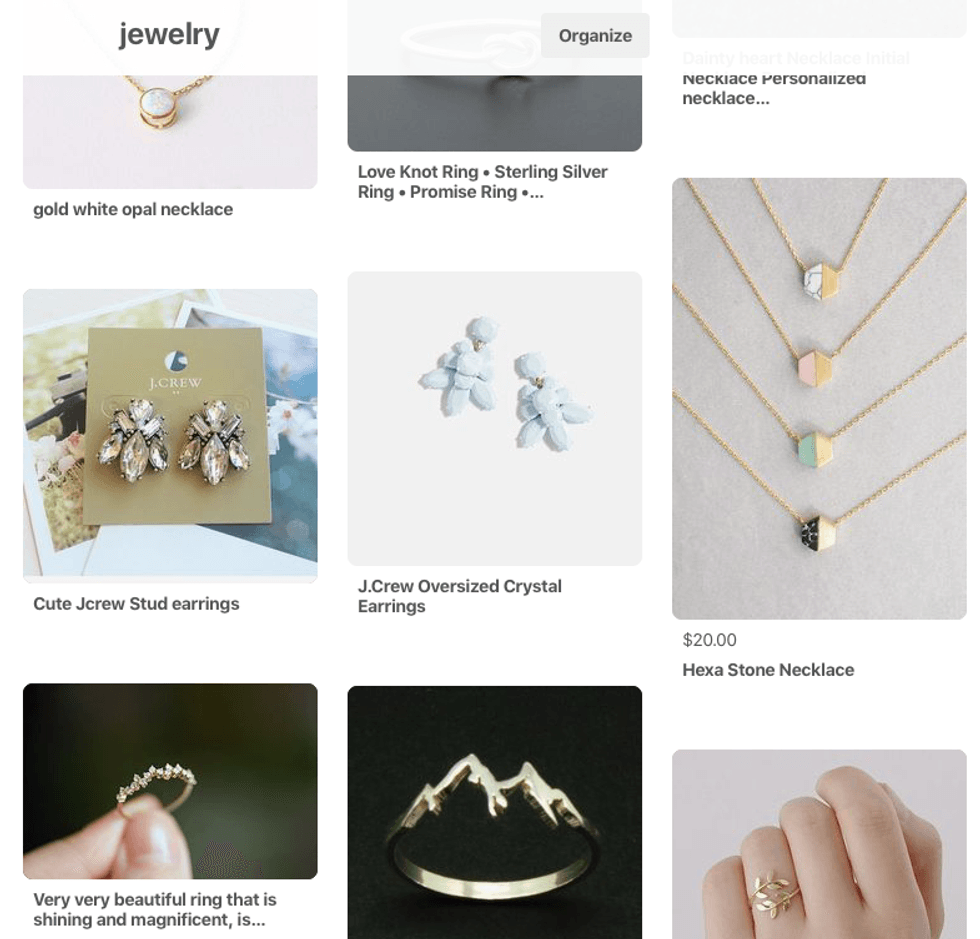The width and height of the screenshot is (980, 939).
Task: Open the leaf ring on hand image
Action: [819, 844]
